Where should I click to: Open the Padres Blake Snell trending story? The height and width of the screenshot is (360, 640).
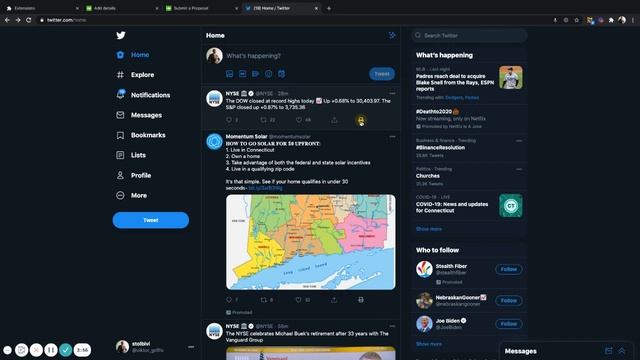pos(469,83)
